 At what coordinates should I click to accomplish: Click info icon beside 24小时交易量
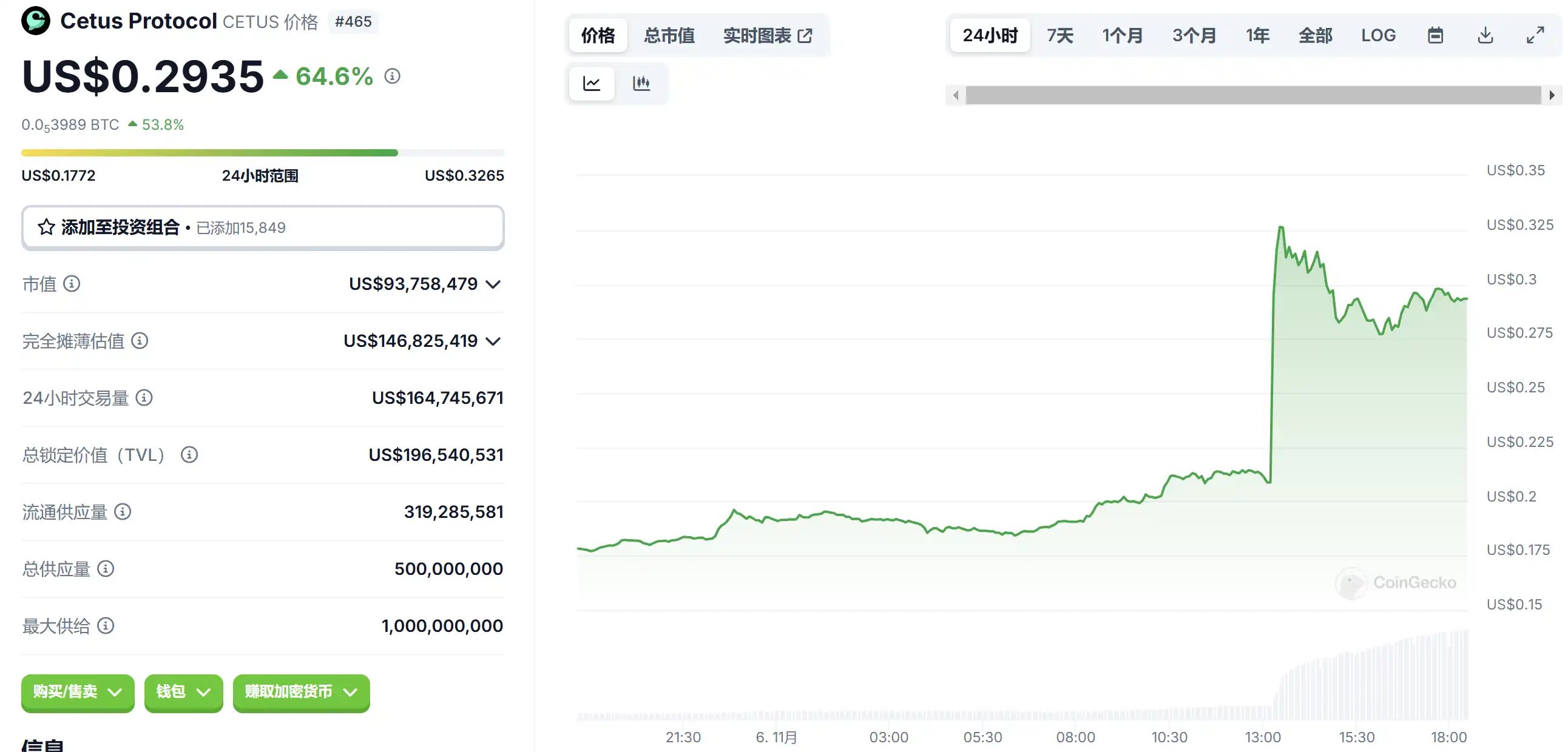tap(144, 398)
